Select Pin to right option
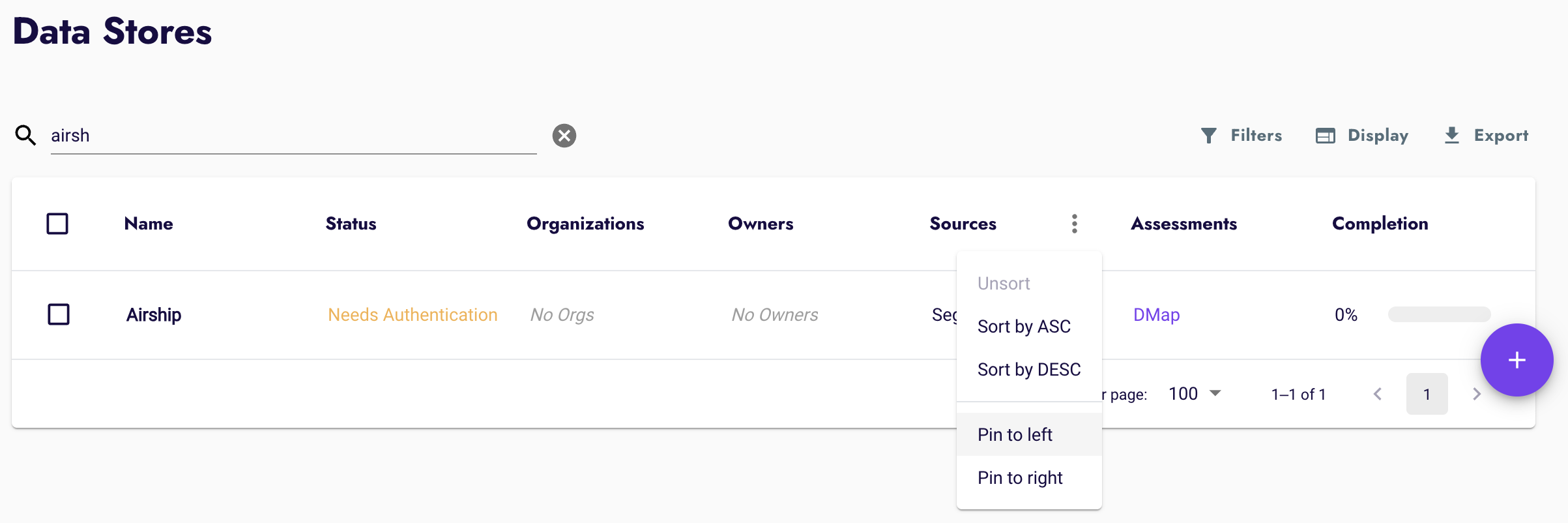Image resolution: width=1568 pixels, height=523 pixels. [1029, 477]
